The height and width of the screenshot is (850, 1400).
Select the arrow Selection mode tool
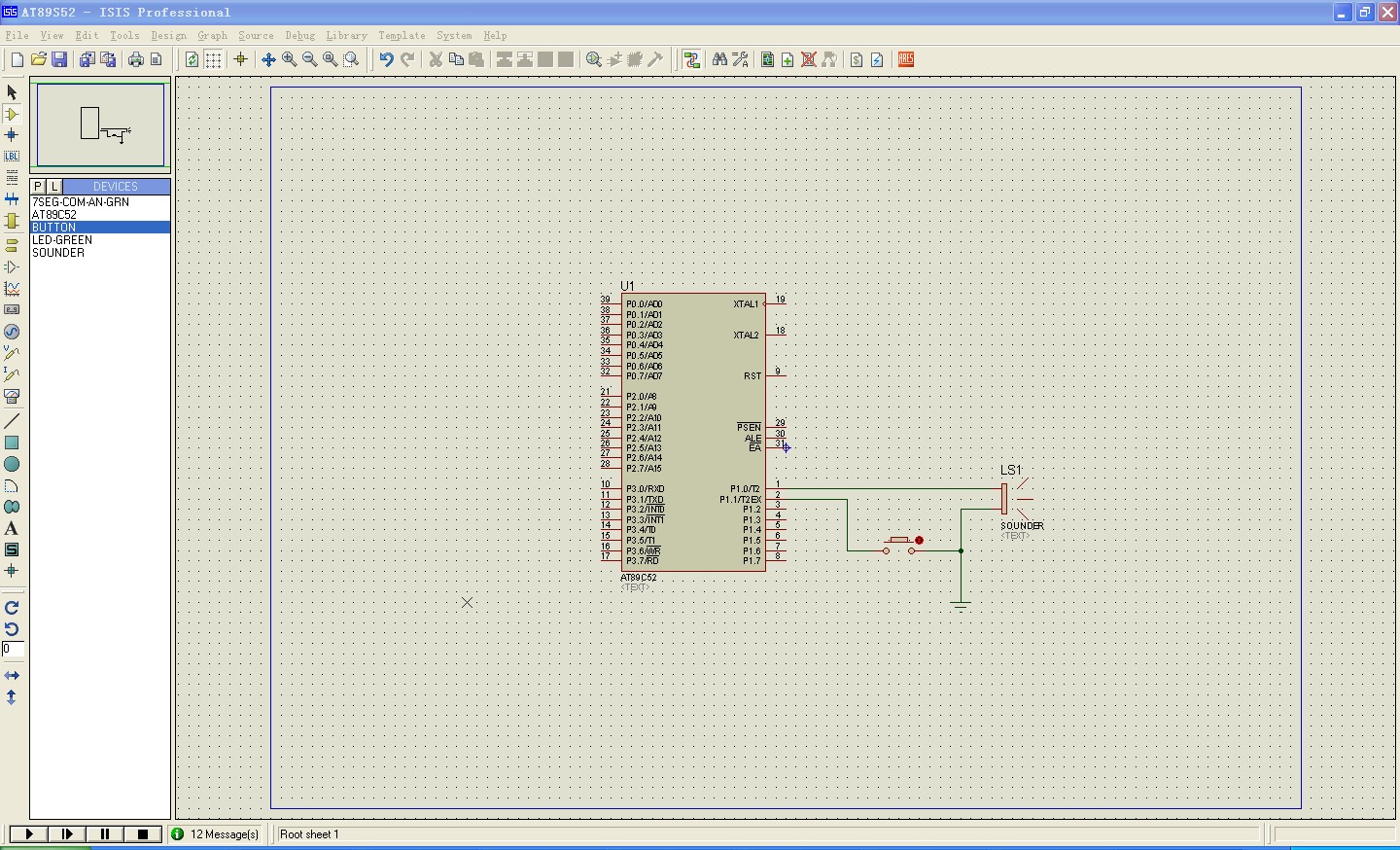pyautogui.click(x=12, y=92)
